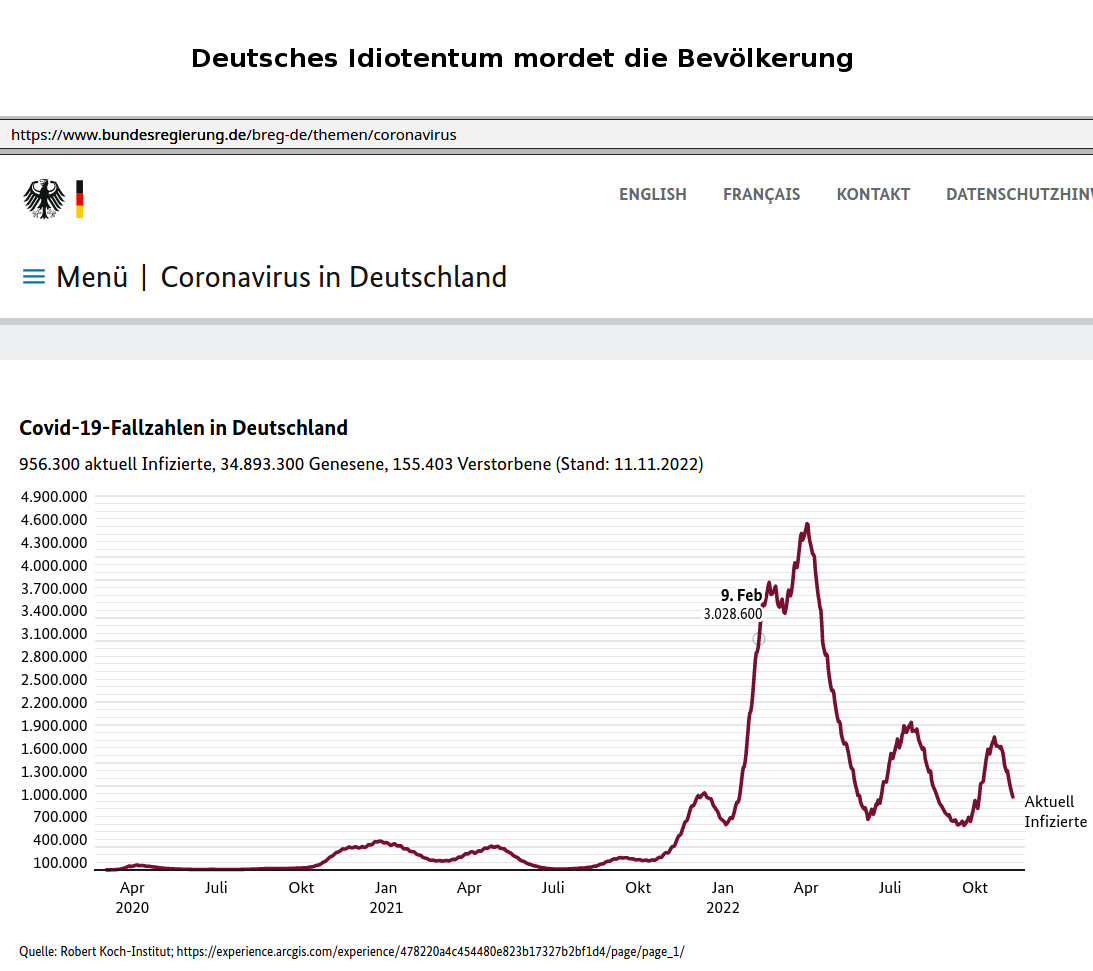The height and width of the screenshot is (971, 1093).
Task: Switch language to ENGLISH
Action: click(652, 194)
